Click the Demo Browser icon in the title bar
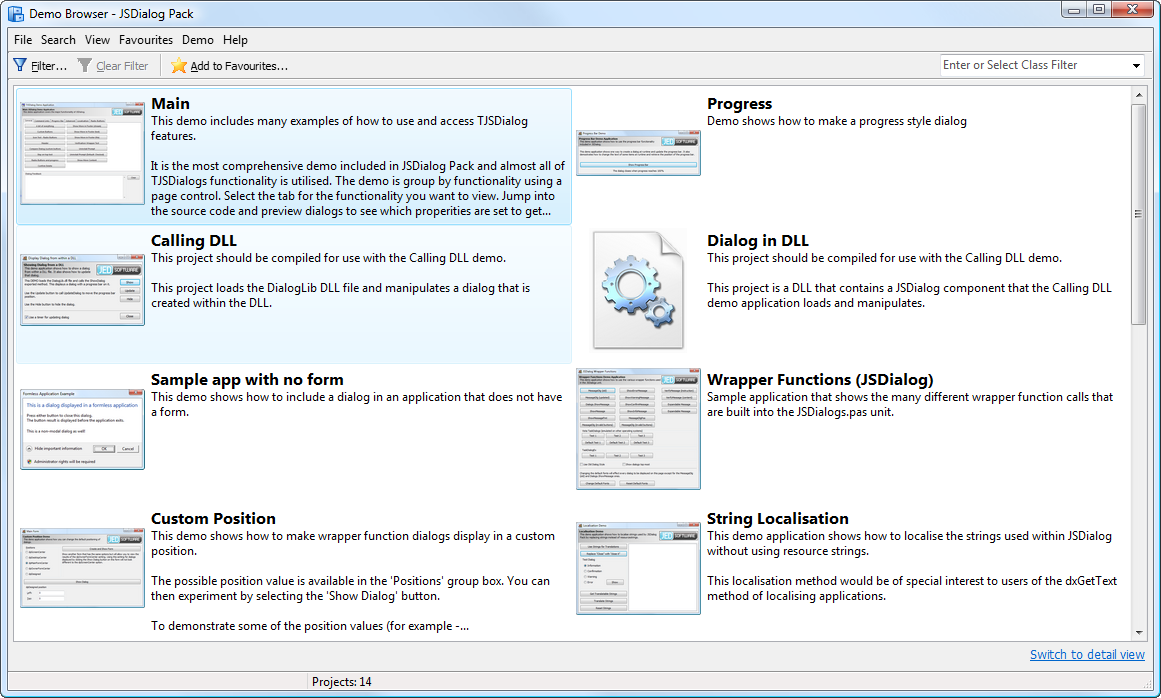The height and width of the screenshot is (698, 1161). (14, 13)
